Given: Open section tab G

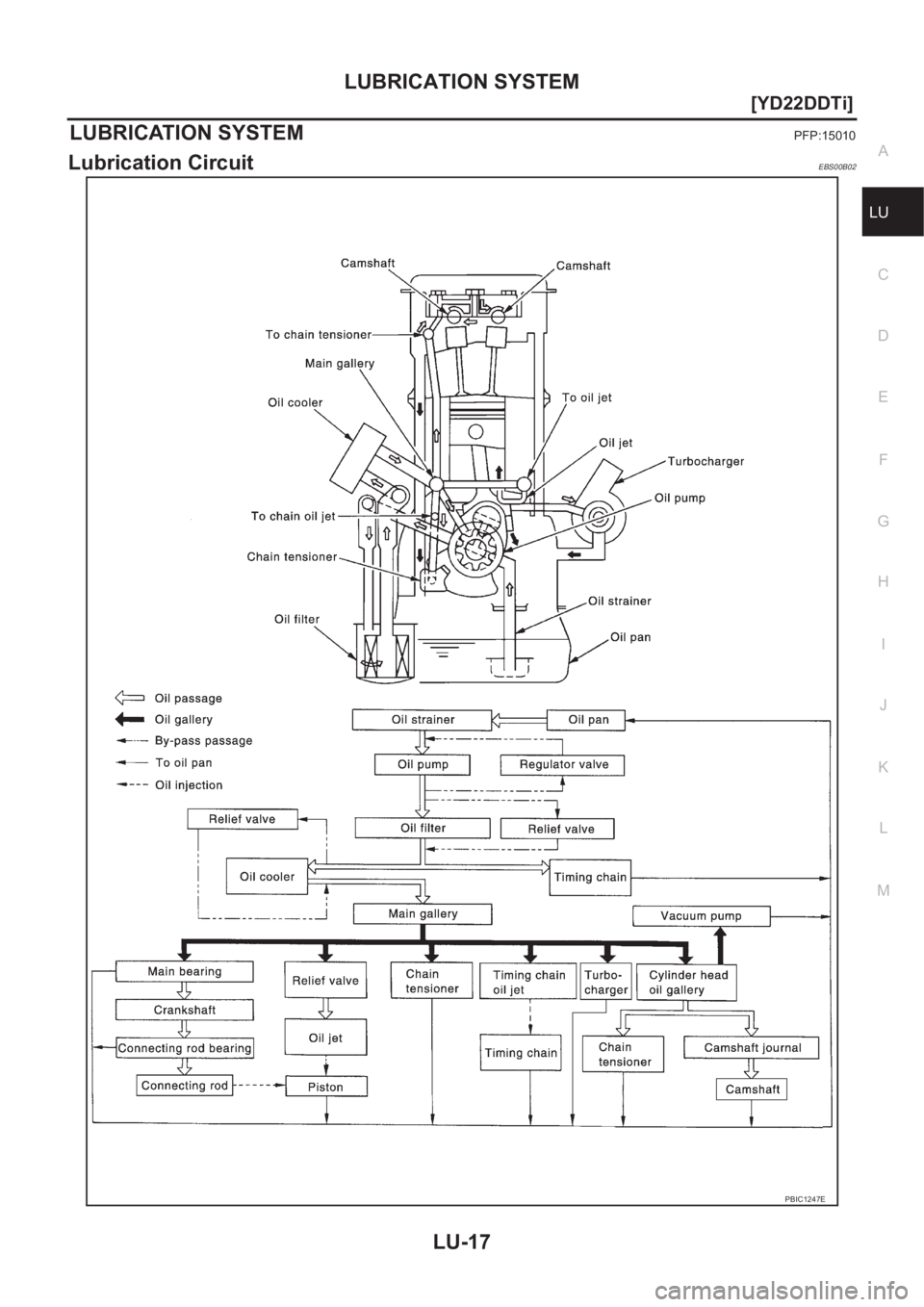Looking at the screenshot, I should pyautogui.click(x=884, y=521).
